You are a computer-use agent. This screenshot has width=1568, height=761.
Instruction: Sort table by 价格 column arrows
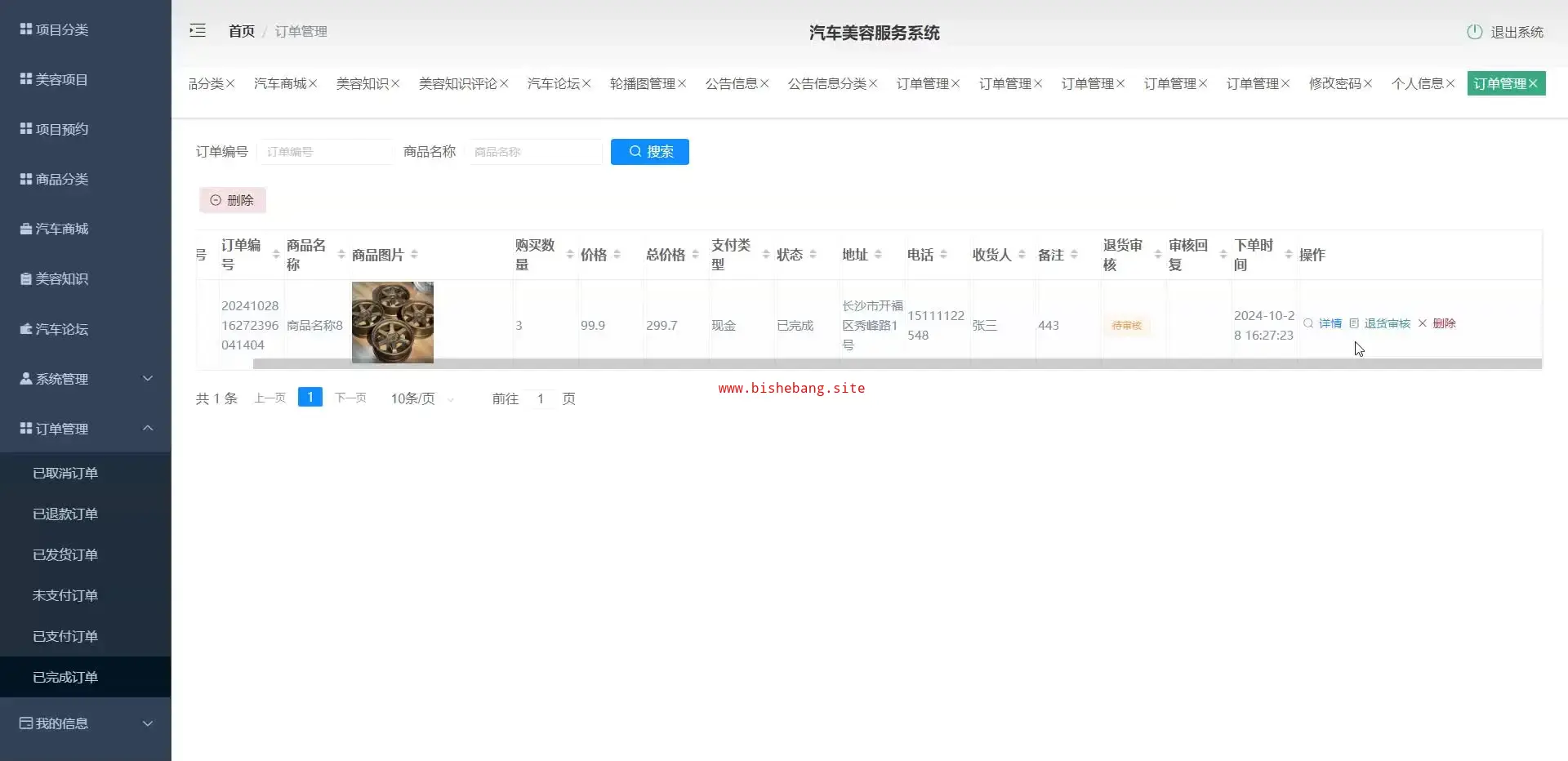pyautogui.click(x=617, y=255)
